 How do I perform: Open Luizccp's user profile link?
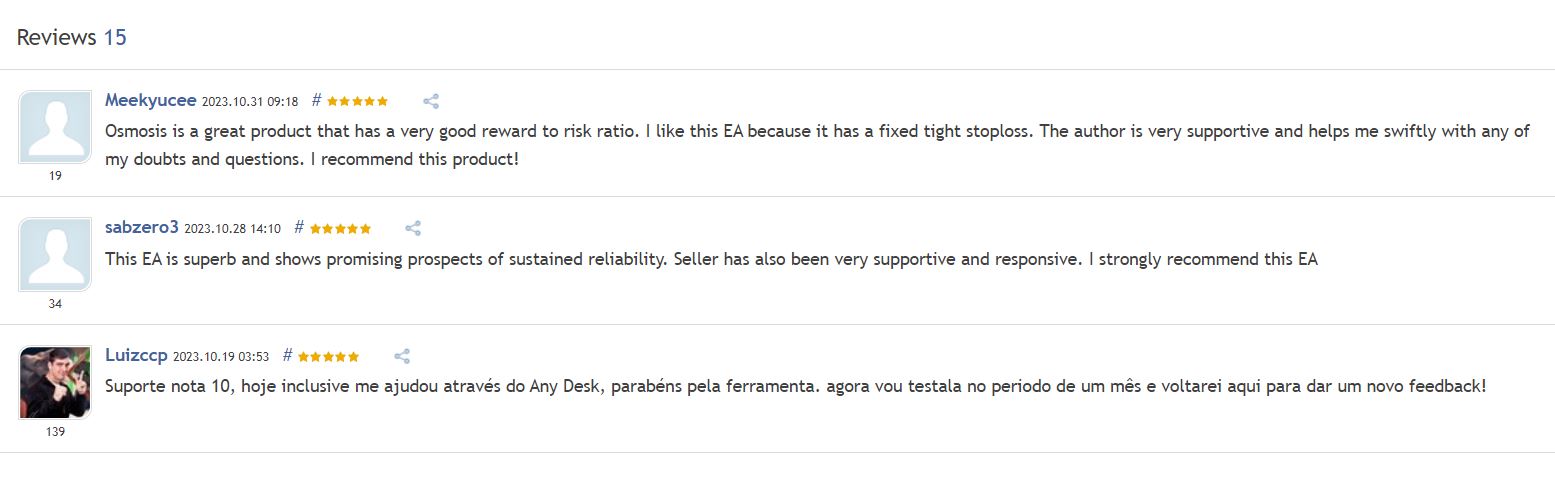click(136, 355)
